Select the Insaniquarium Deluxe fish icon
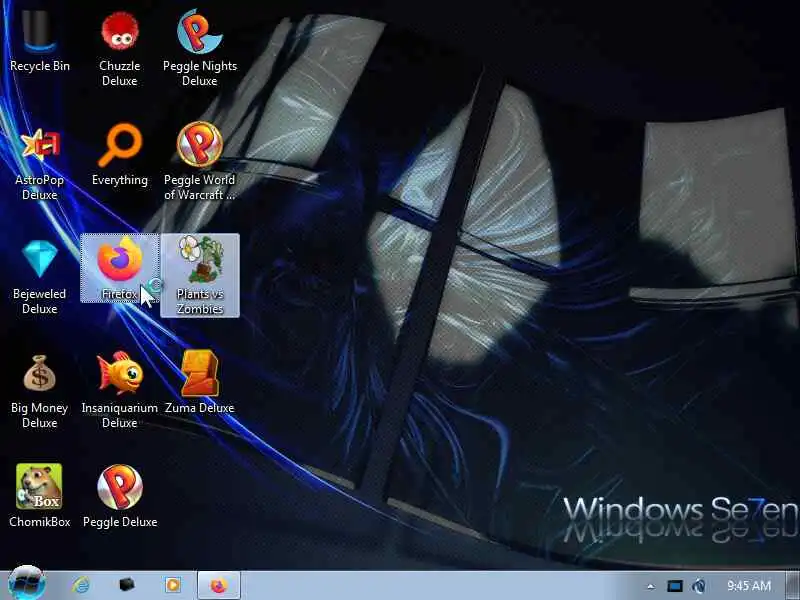This screenshot has width=800, height=600. pyautogui.click(x=119, y=391)
